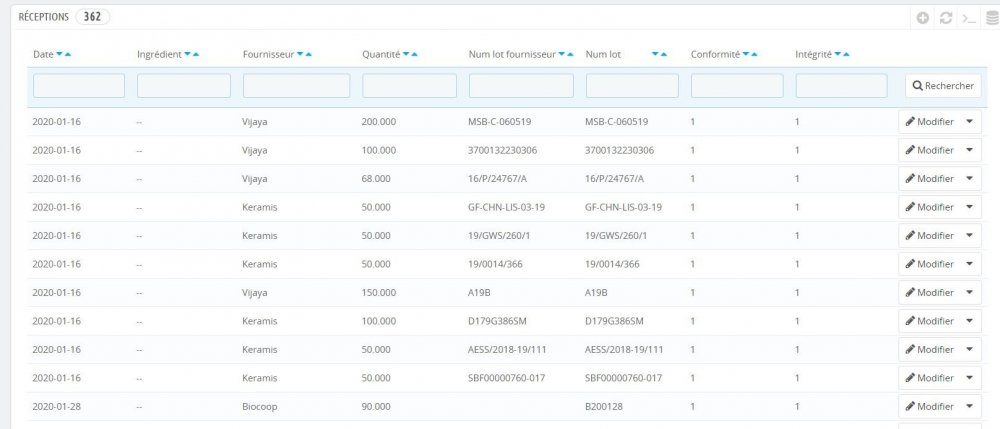Sort Intégrité column ascending
This screenshot has width=1000, height=429.
point(846,55)
